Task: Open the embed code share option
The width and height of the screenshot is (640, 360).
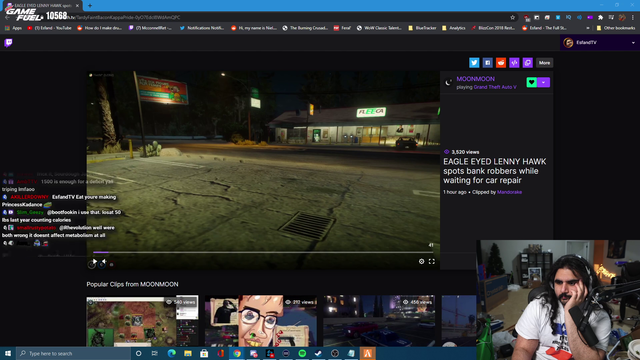Action: point(514,63)
